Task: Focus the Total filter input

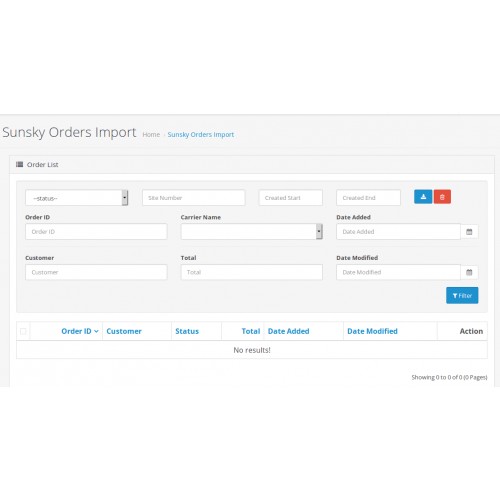Action: pyautogui.click(x=252, y=272)
